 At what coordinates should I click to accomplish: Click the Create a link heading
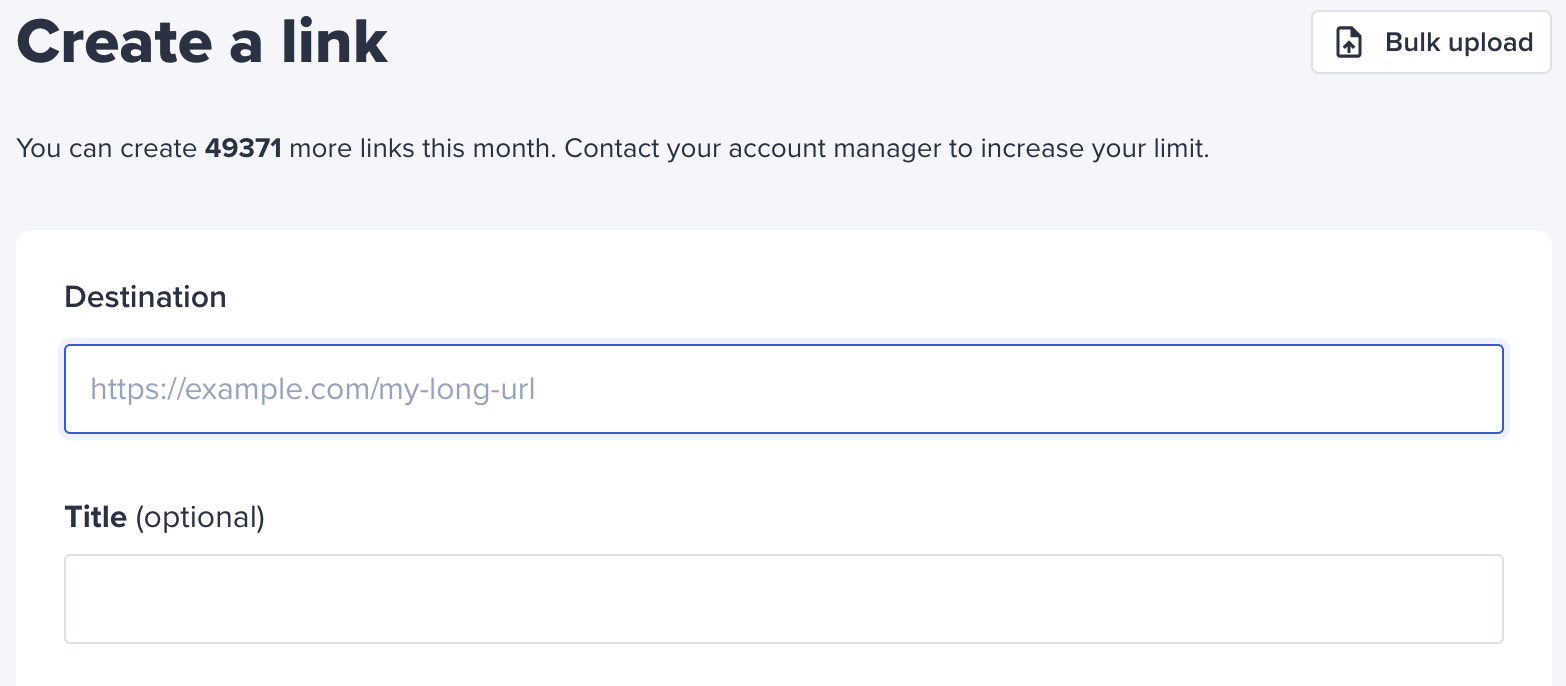202,42
